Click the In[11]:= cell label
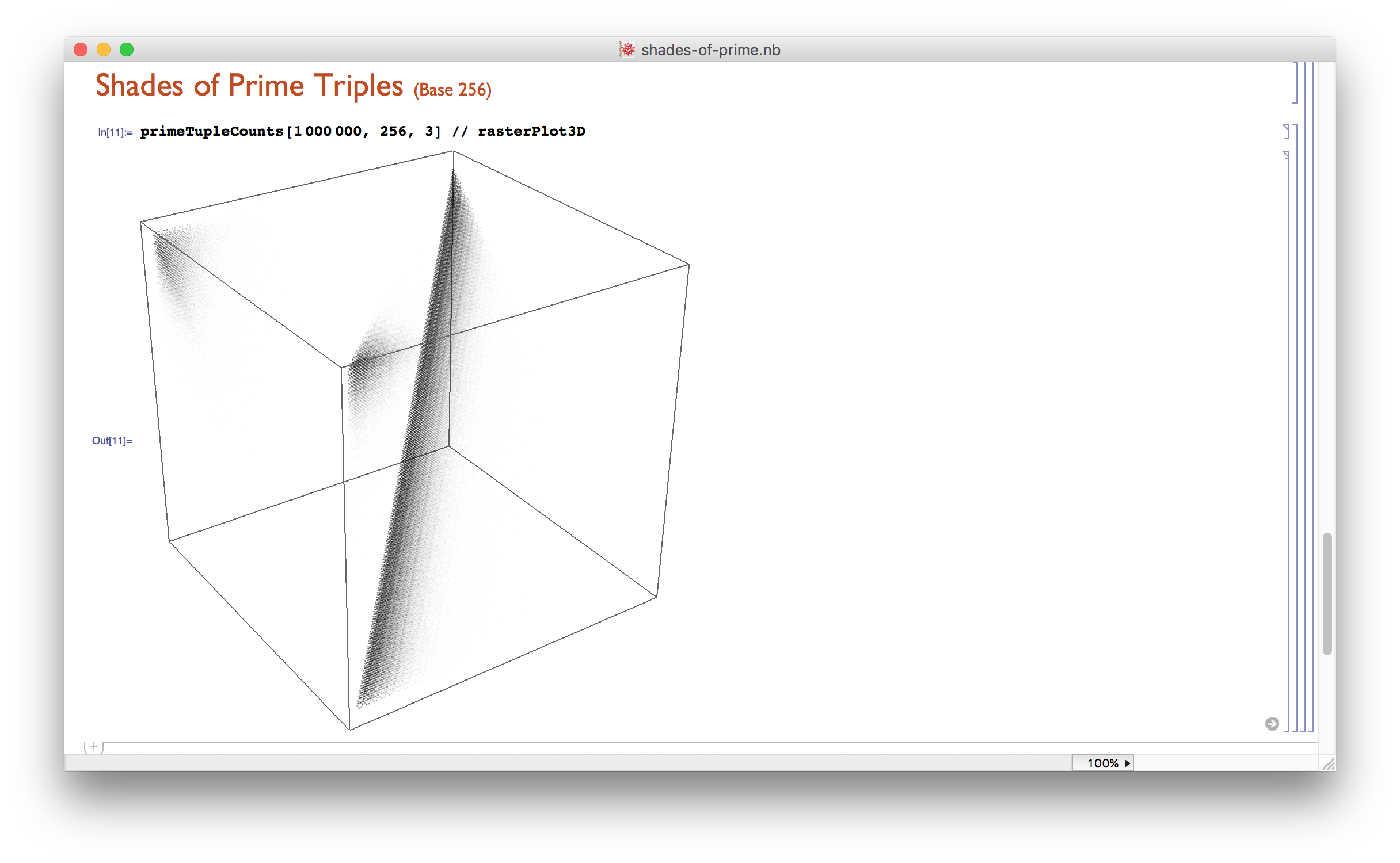Image resolution: width=1400 pixels, height=863 pixels. coord(115,132)
